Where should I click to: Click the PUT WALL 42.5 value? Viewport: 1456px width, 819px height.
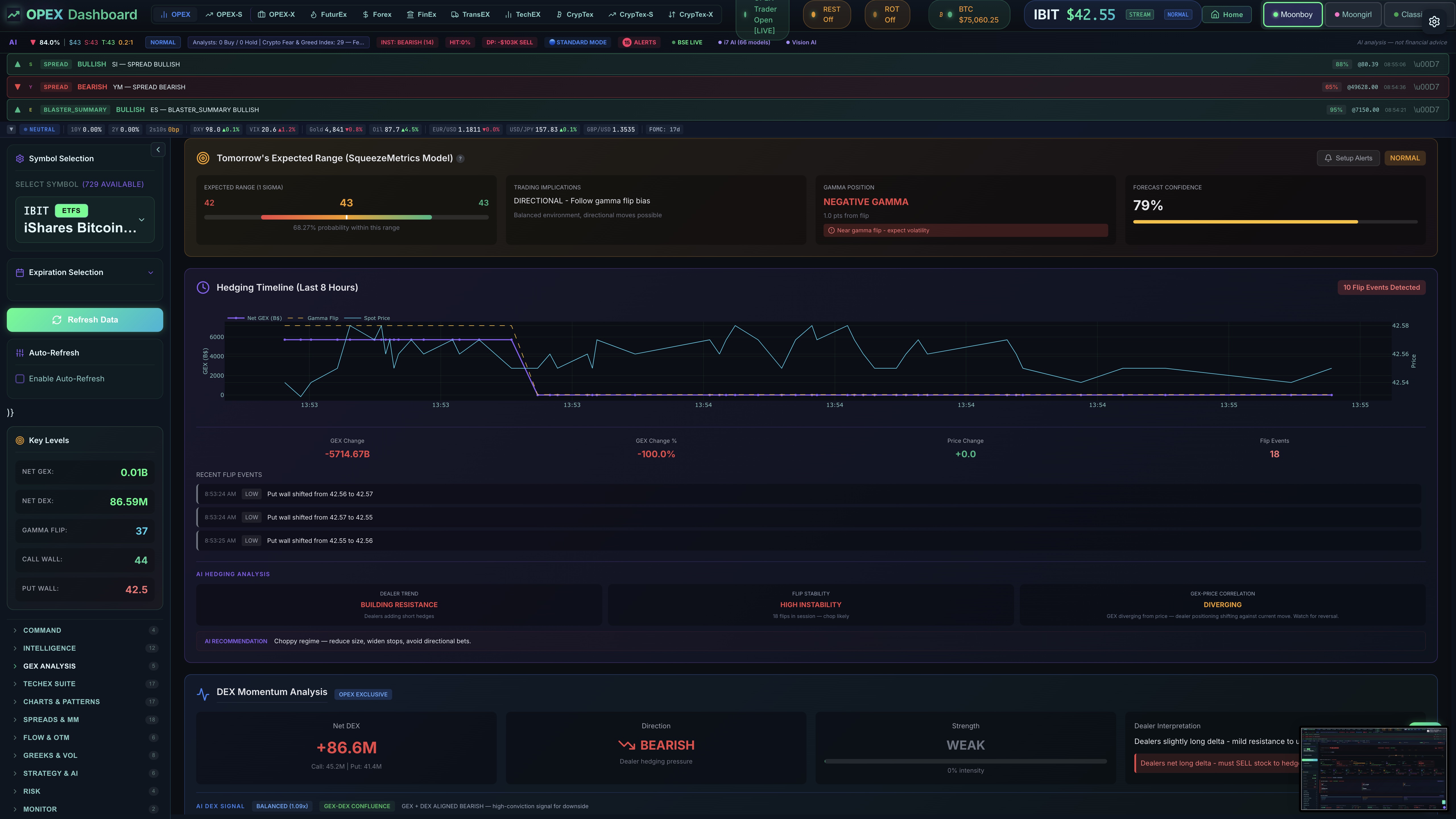[x=136, y=590]
